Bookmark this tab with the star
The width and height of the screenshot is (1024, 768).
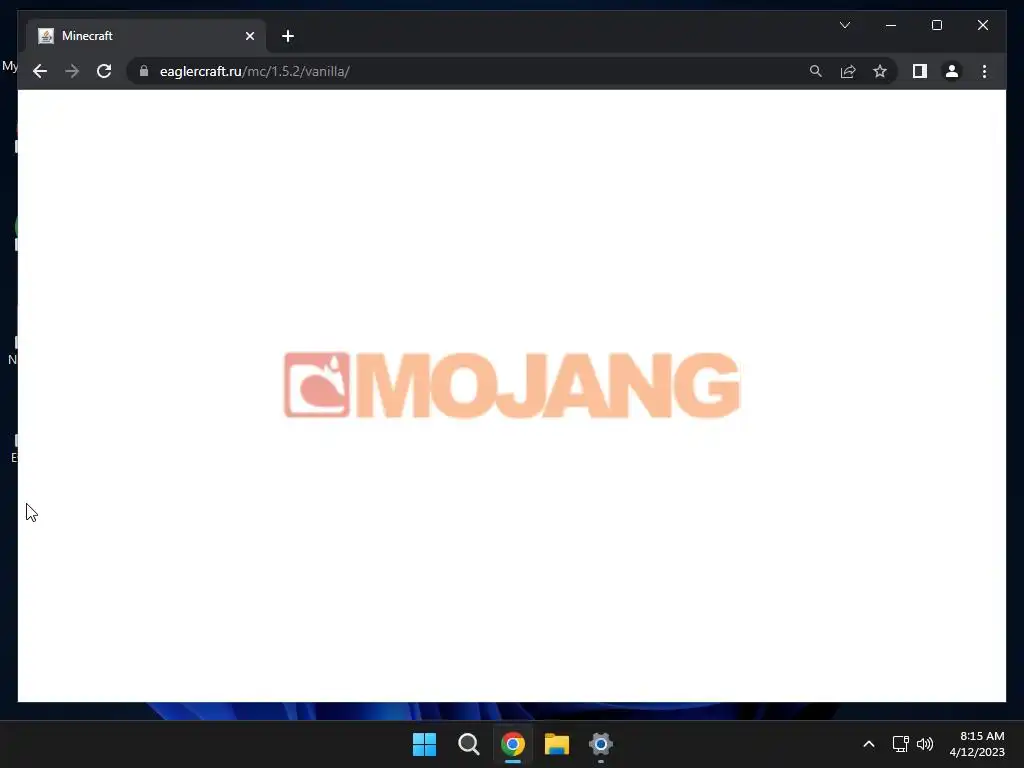click(x=880, y=71)
